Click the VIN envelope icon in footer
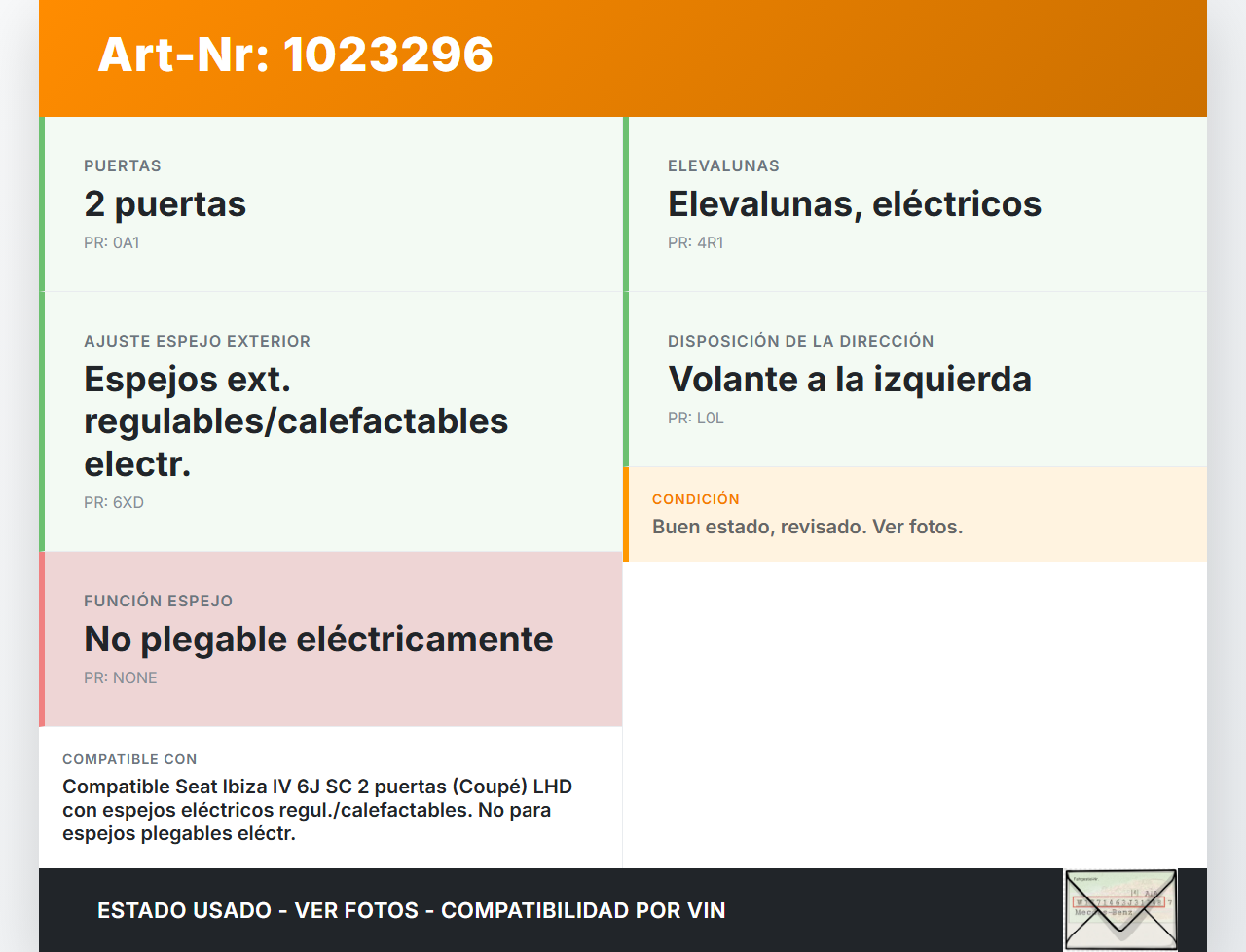This screenshot has height=952, width=1246. pos(1120,909)
